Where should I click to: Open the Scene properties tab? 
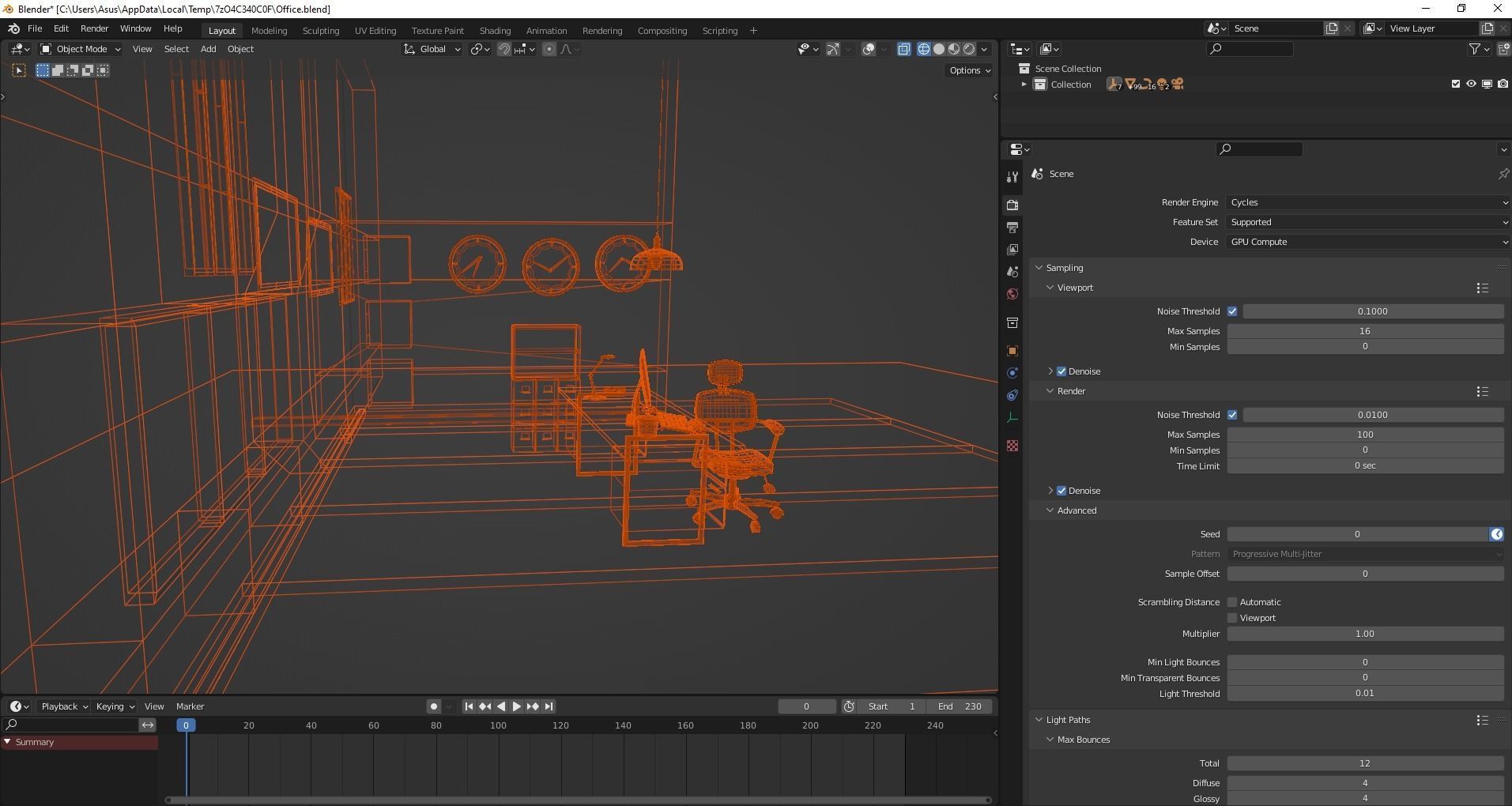[x=1012, y=272]
